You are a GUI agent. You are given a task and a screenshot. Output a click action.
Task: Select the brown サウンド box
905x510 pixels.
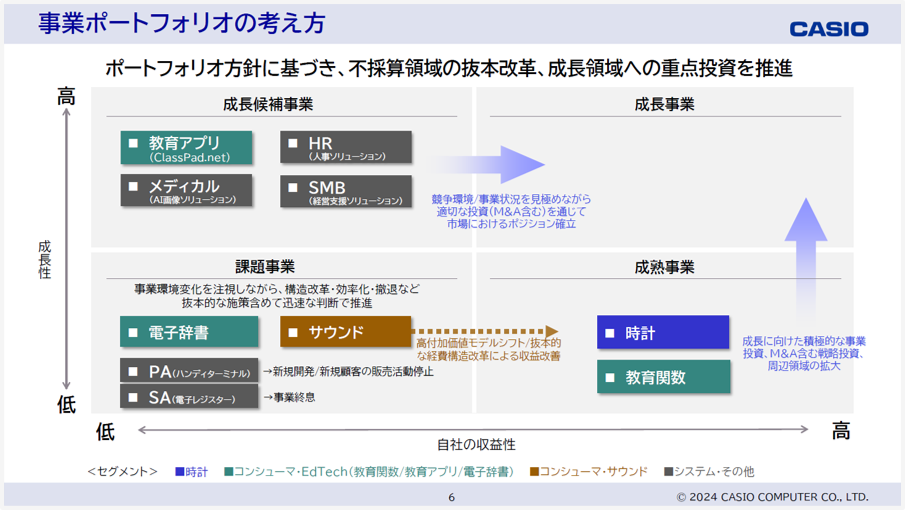[x=346, y=332]
